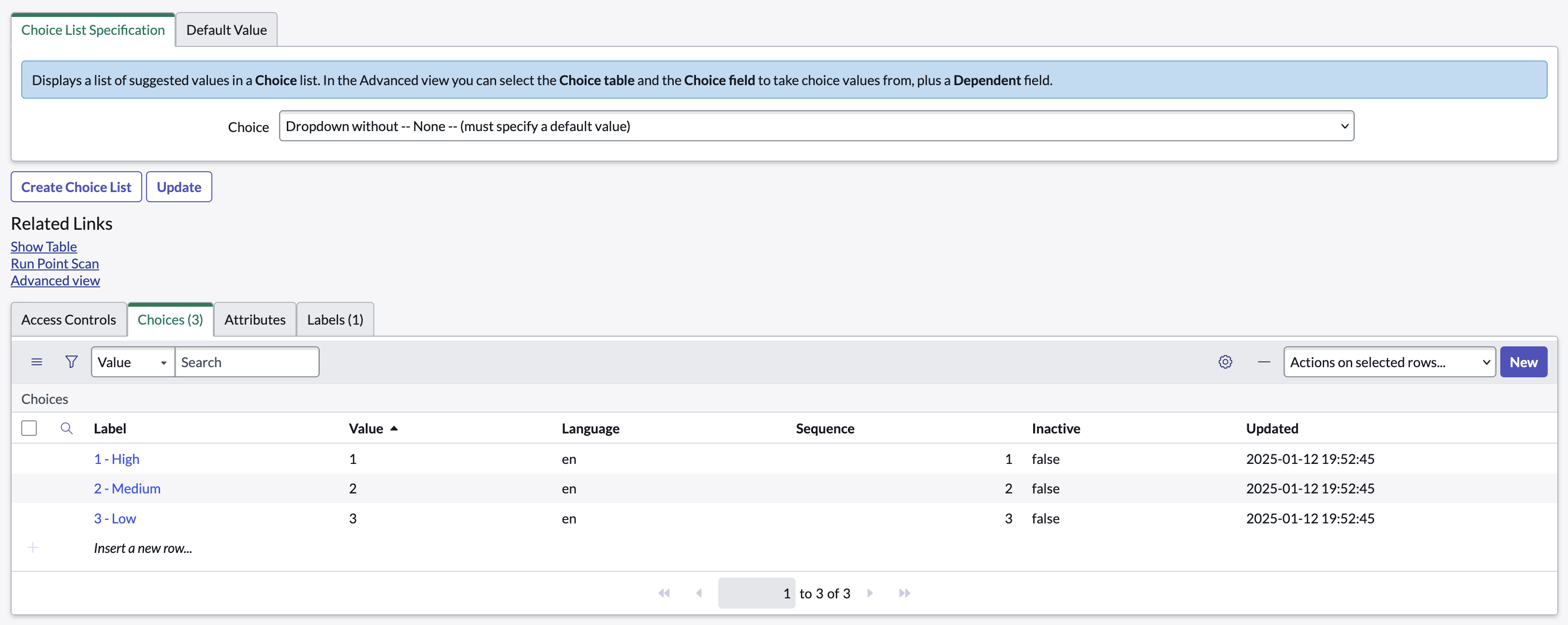Screen dimensions: 1568x625
Task: Open Actions on selected rows dropdown
Action: (1389, 361)
